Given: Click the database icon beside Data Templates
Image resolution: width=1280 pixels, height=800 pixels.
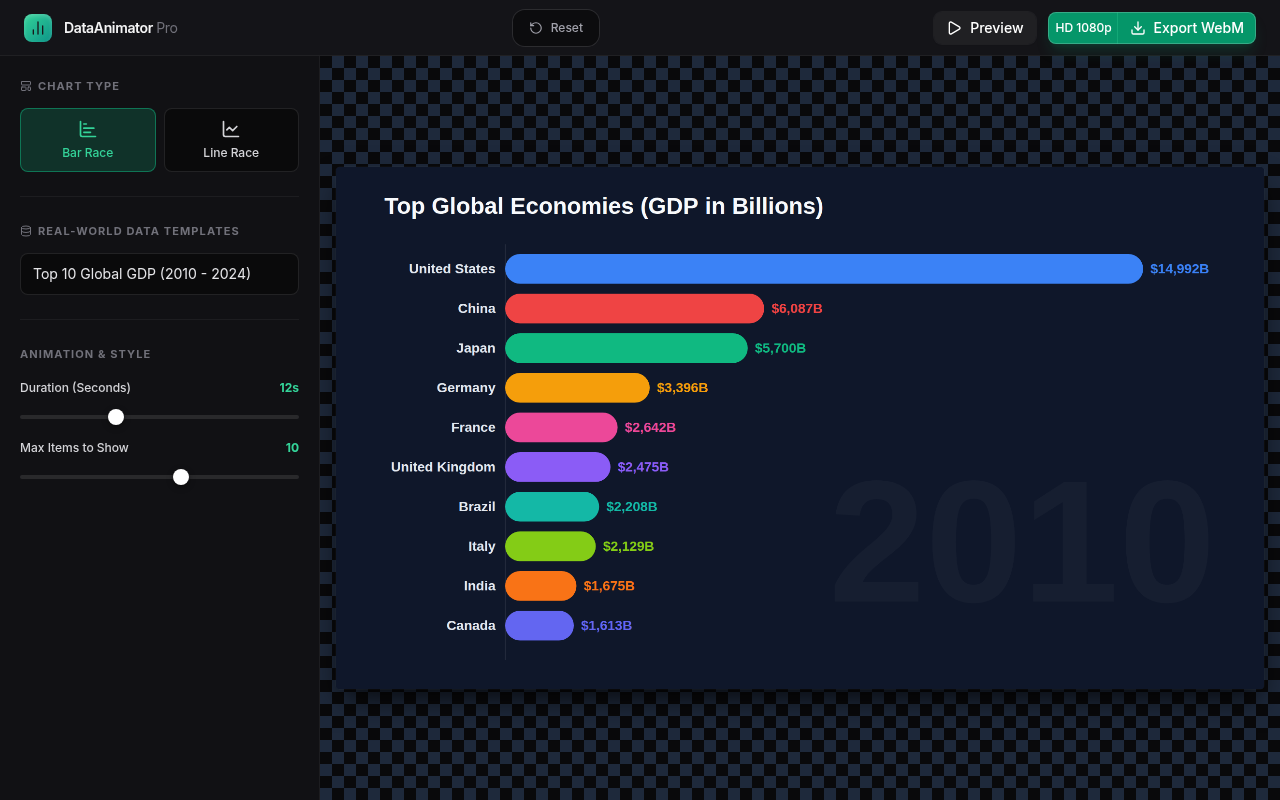Looking at the screenshot, I should (26, 231).
